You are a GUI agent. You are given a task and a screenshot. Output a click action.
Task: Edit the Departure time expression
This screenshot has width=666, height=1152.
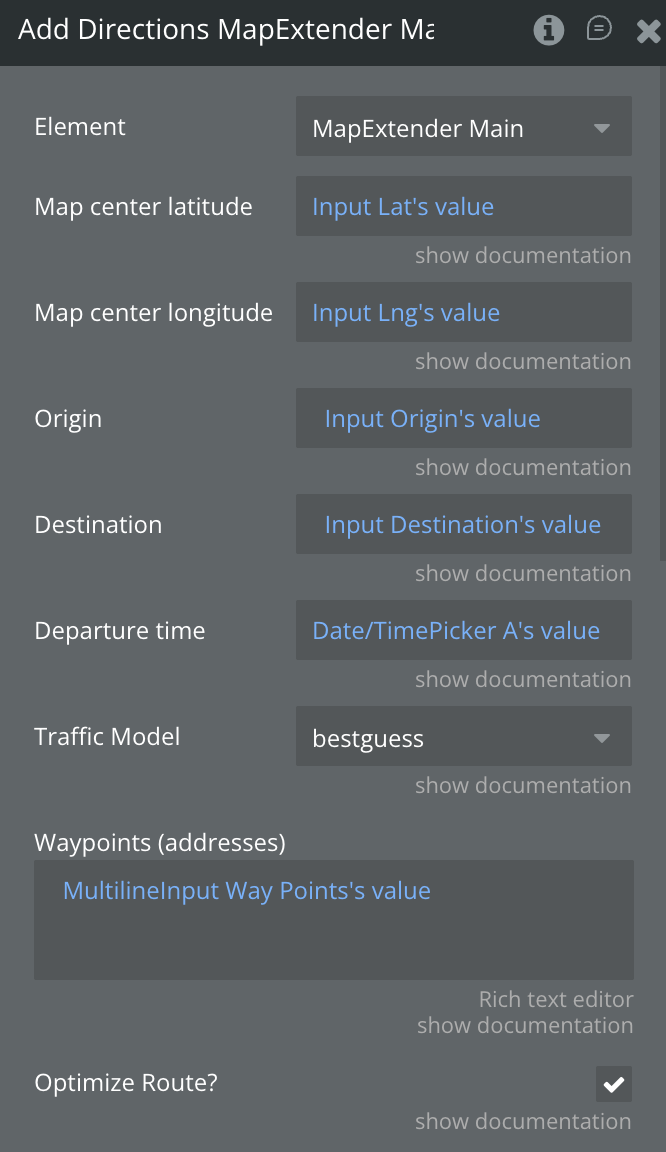tap(463, 631)
